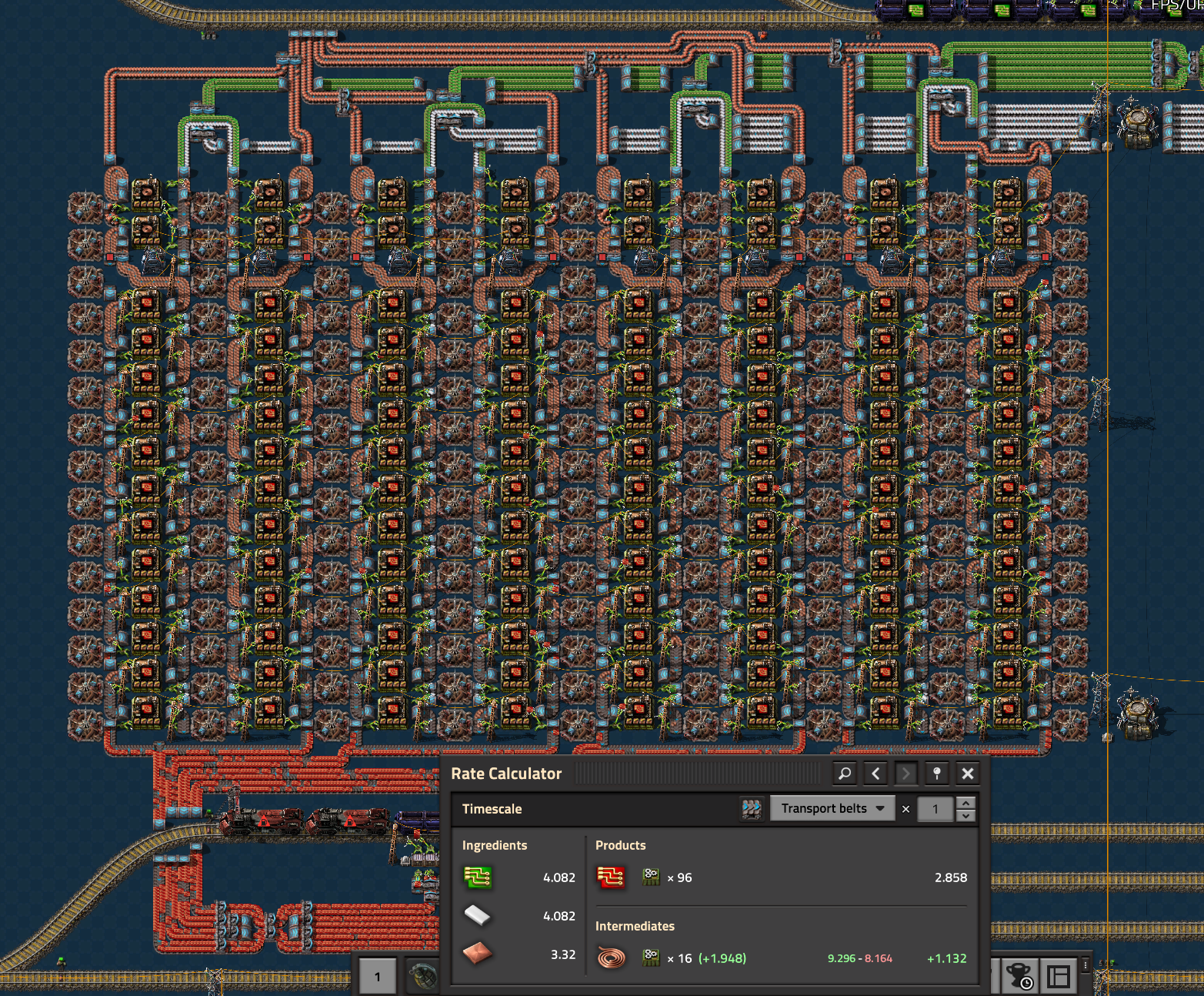This screenshot has height=996, width=1204.
Task: Select the green electronic circuit ingredient icon
Action: click(478, 877)
